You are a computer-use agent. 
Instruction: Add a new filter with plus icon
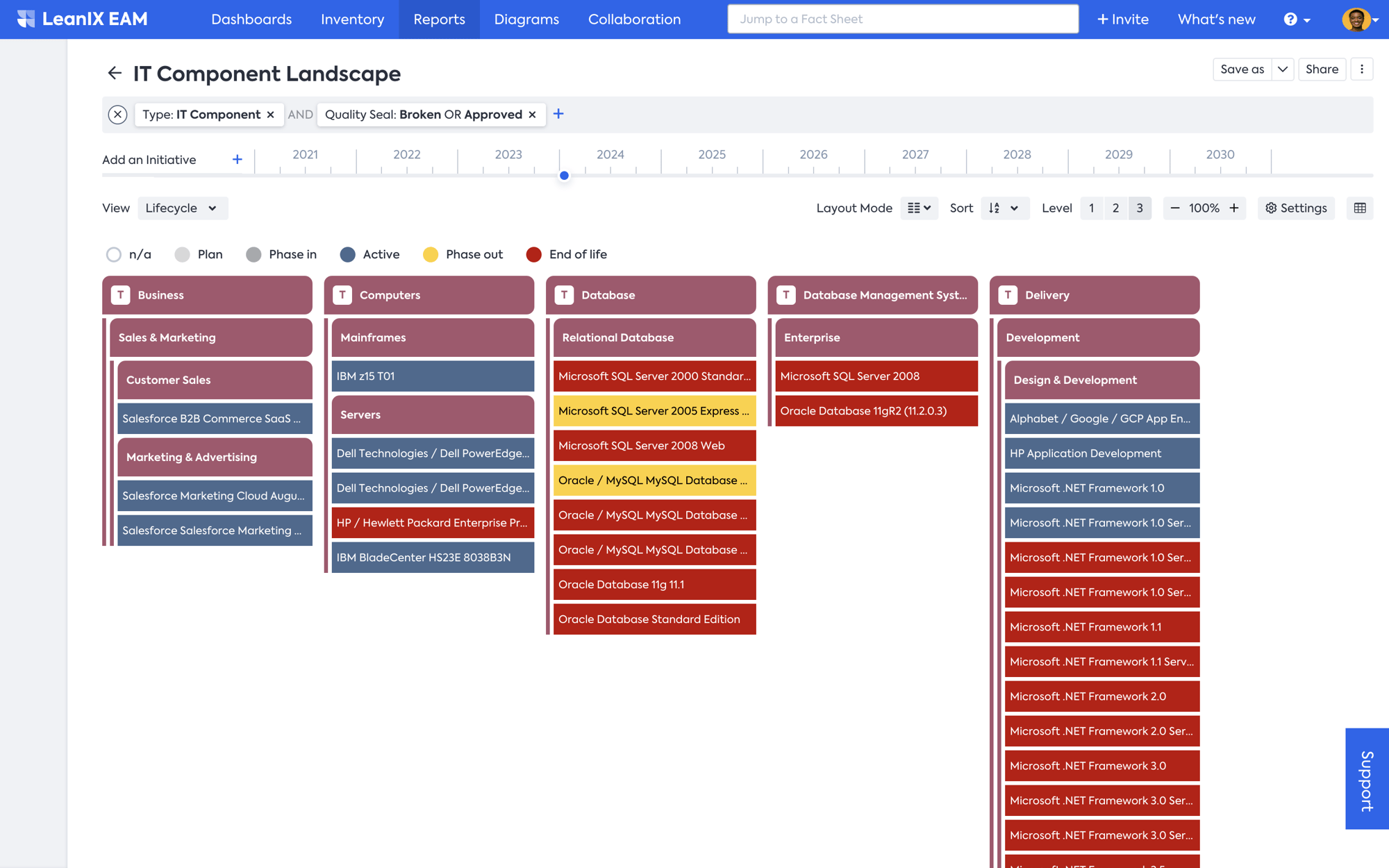tap(558, 114)
